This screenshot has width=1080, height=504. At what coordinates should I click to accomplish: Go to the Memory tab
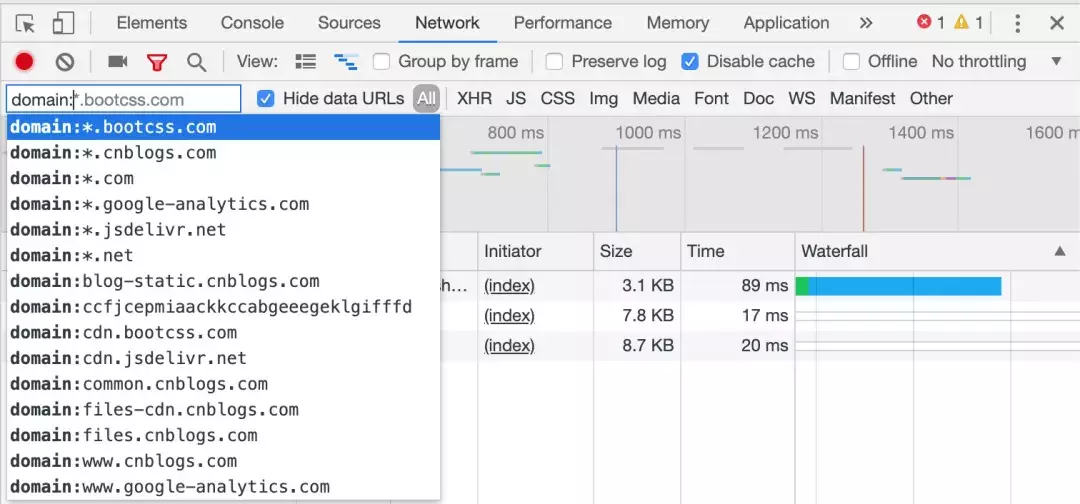[x=678, y=23]
